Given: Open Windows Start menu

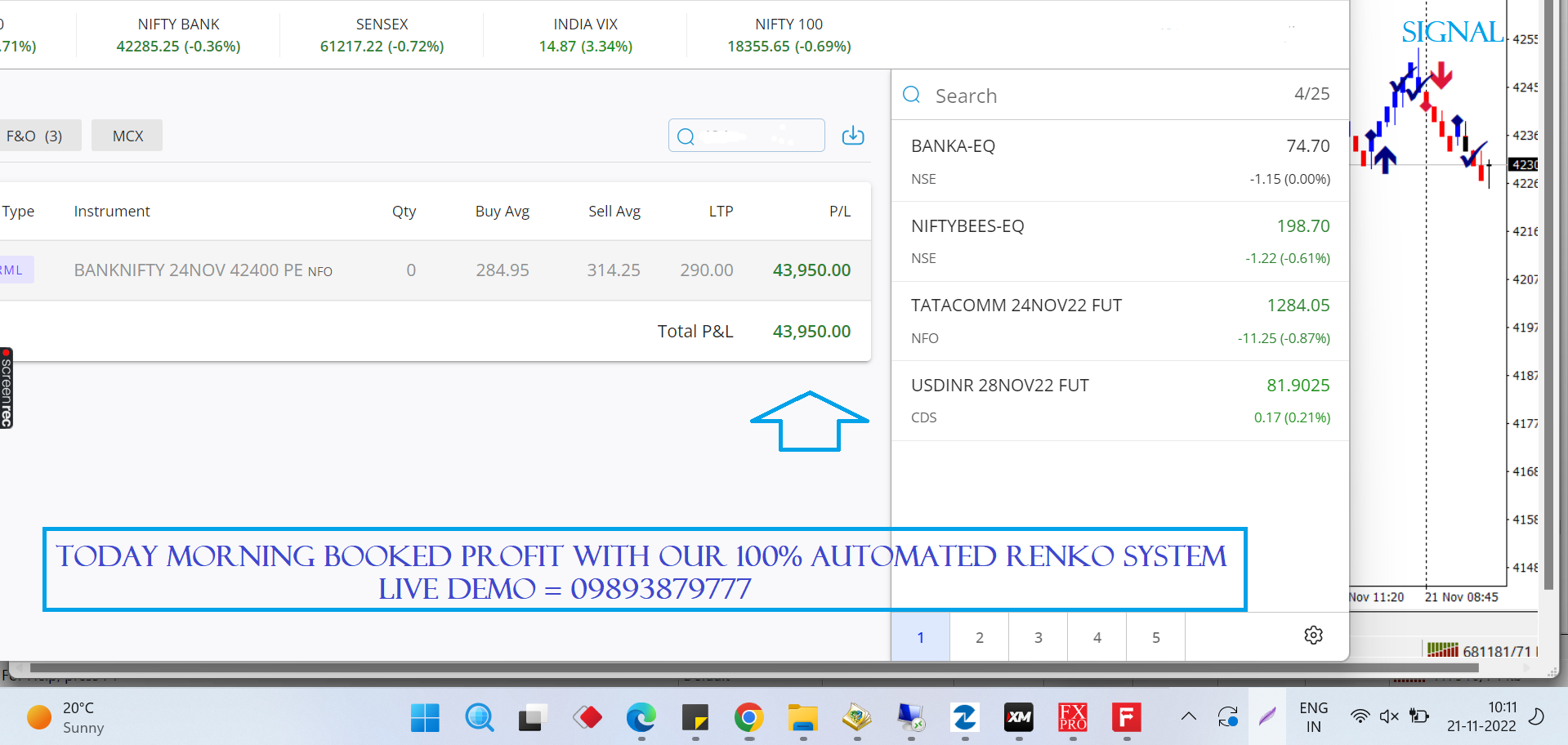Looking at the screenshot, I should (x=425, y=717).
